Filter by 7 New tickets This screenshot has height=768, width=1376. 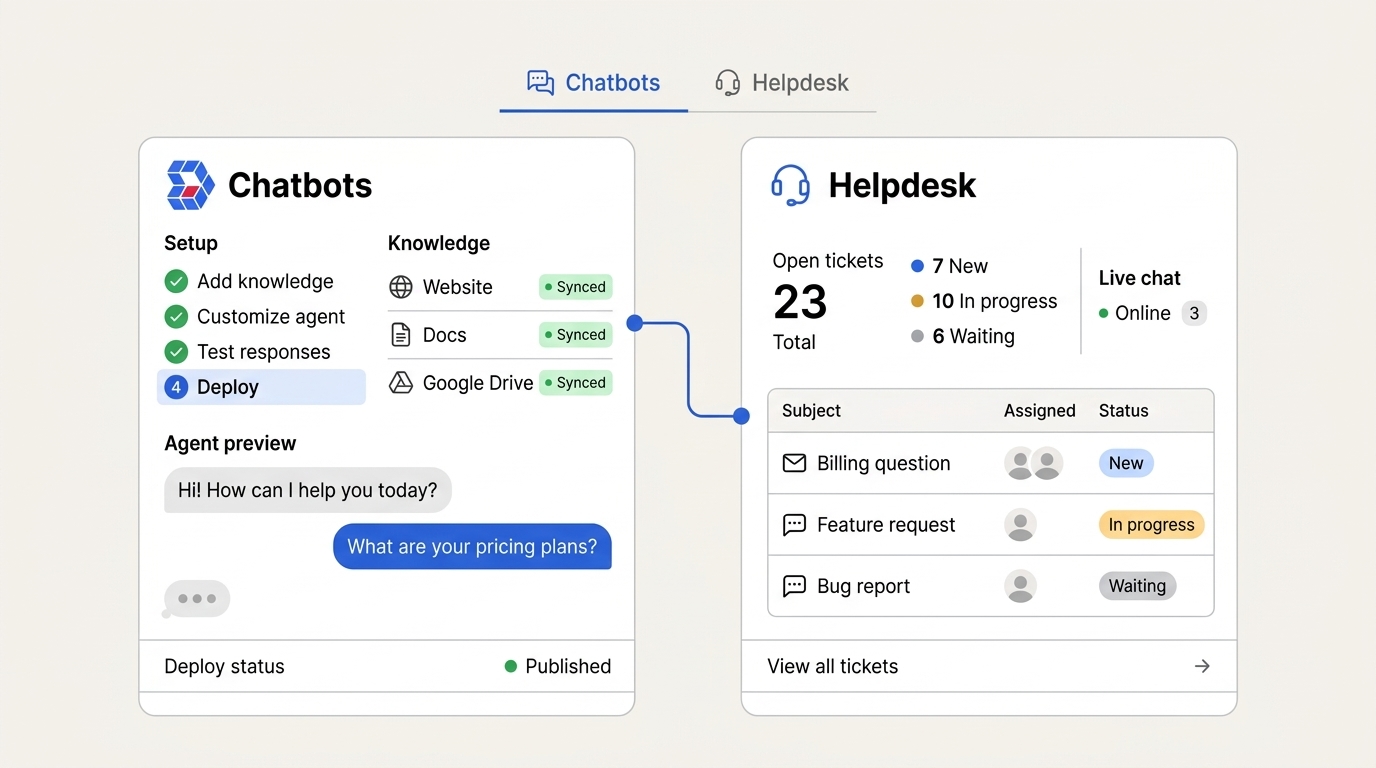[x=949, y=266]
